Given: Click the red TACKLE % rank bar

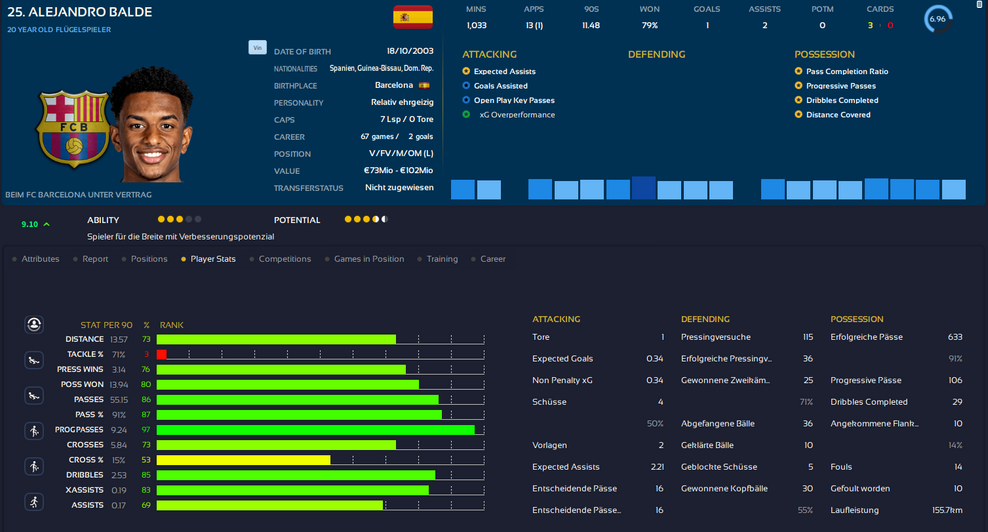Looking at the screenshot, I should click(x=162, y=354).
